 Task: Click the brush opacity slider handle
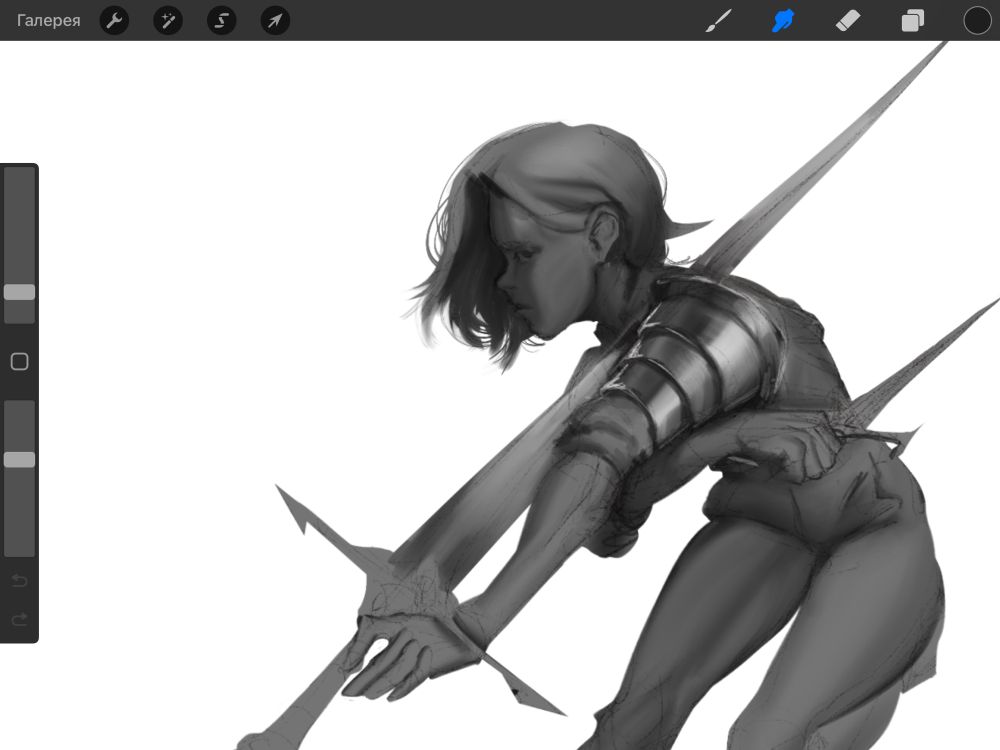tap(20, 460)
